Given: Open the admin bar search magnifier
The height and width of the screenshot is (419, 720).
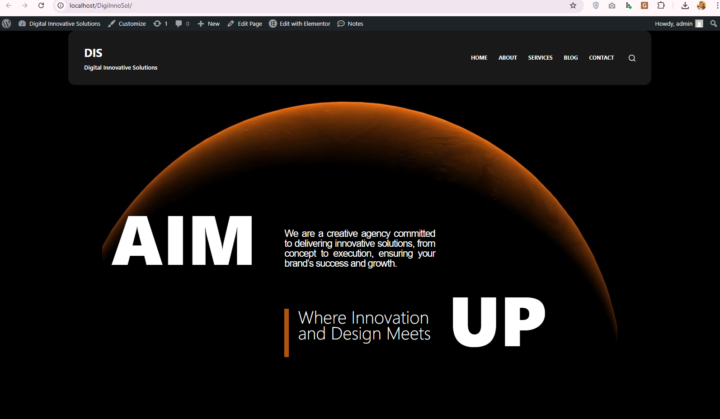Looking at the screenshot, I should click(713, 23).
